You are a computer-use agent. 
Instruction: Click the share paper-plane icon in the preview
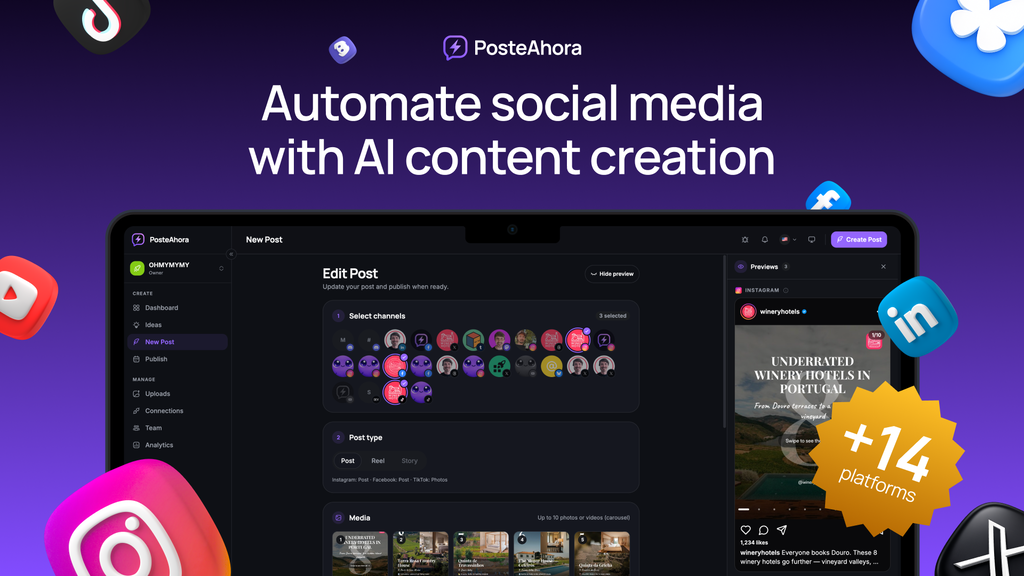[x=782, y=530]
